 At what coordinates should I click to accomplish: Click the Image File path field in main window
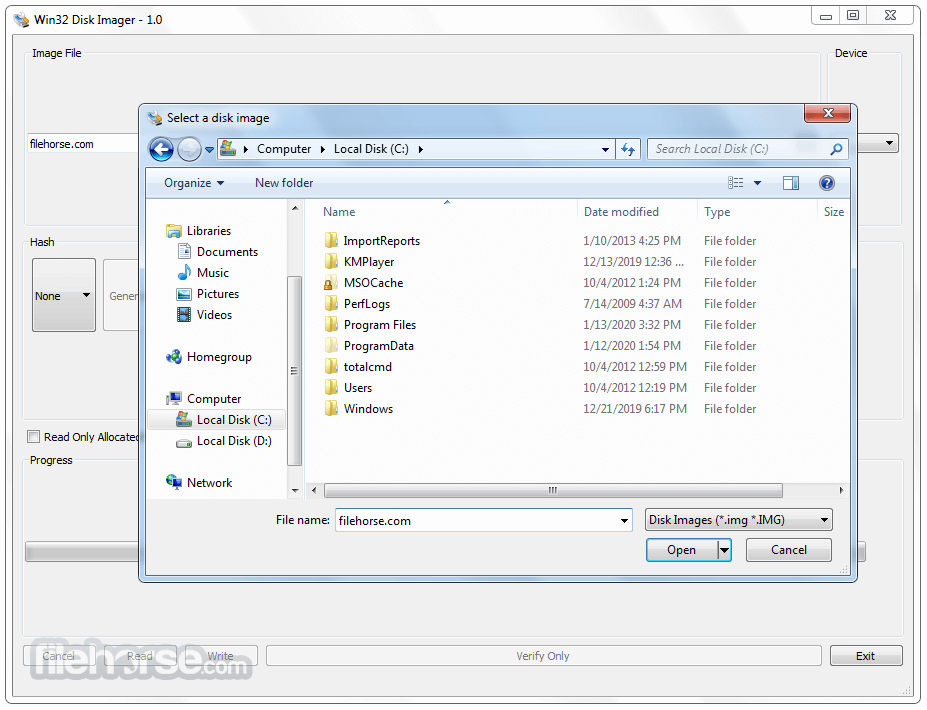pos(83,144)
